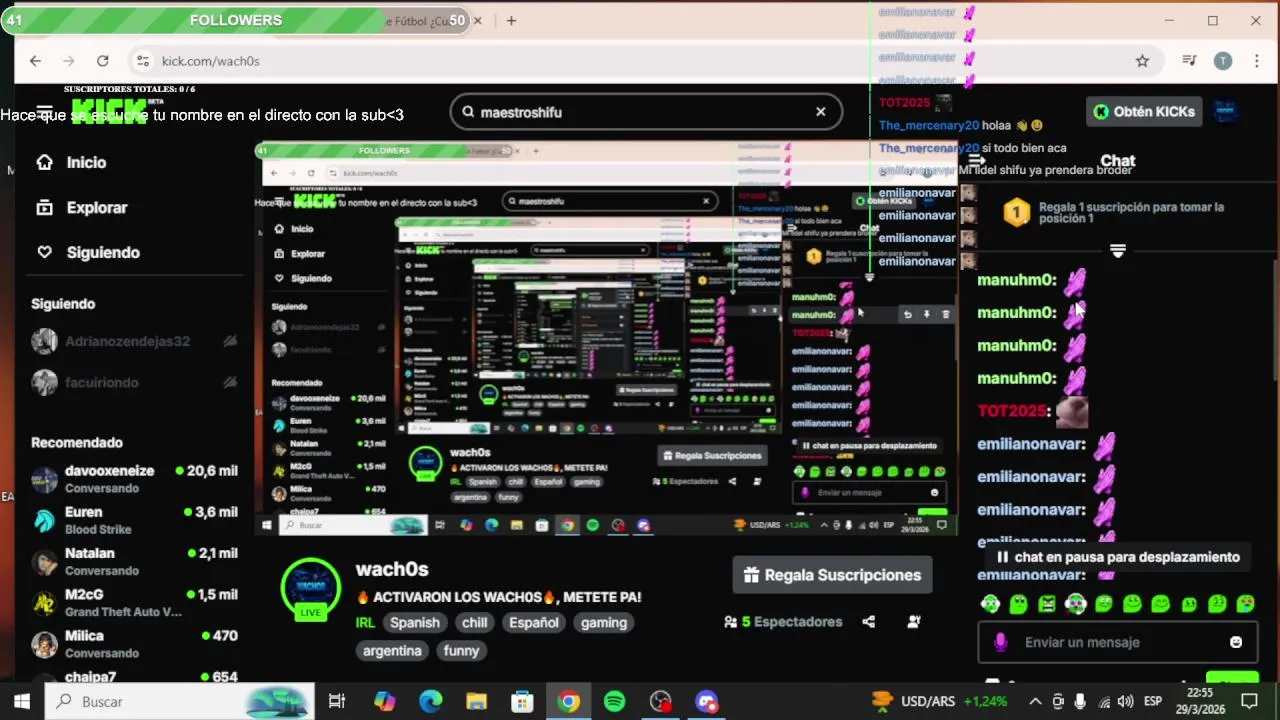Resume chat via pausa para desplazamiento
The image size is (1280, 720).
click(x=1118, y=557)
